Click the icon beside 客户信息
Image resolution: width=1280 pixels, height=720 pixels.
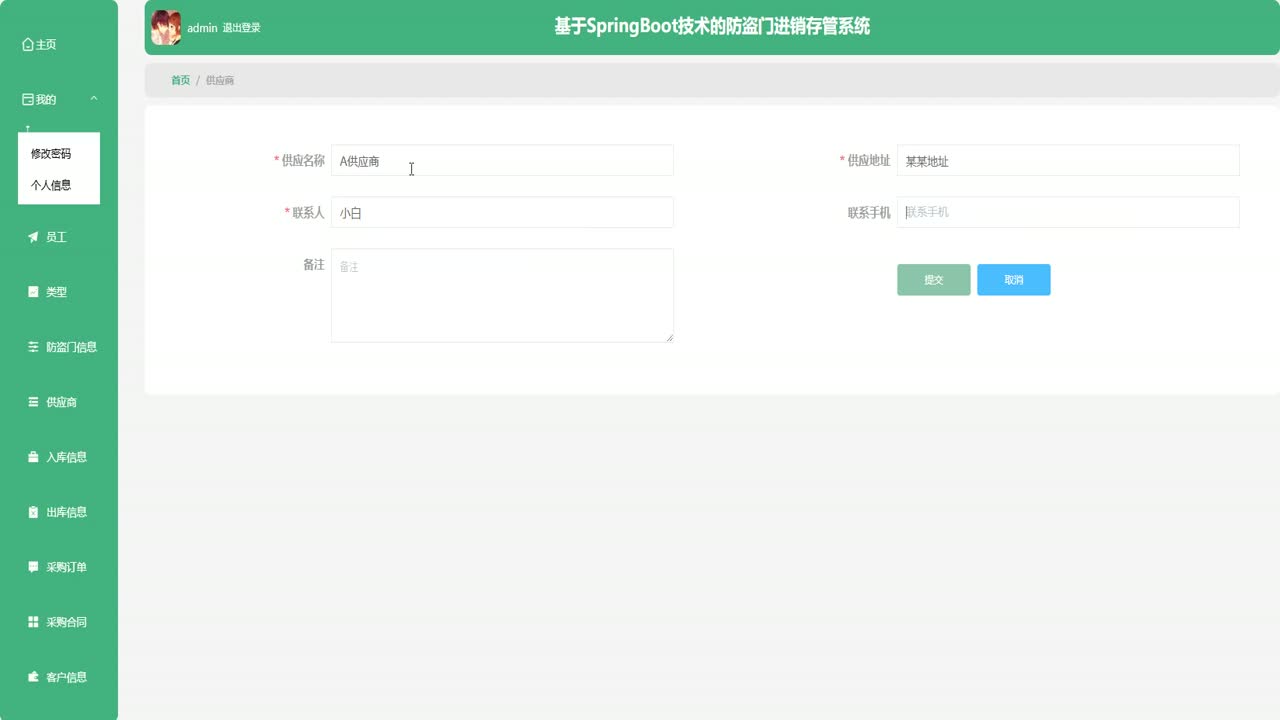[33, 677]
